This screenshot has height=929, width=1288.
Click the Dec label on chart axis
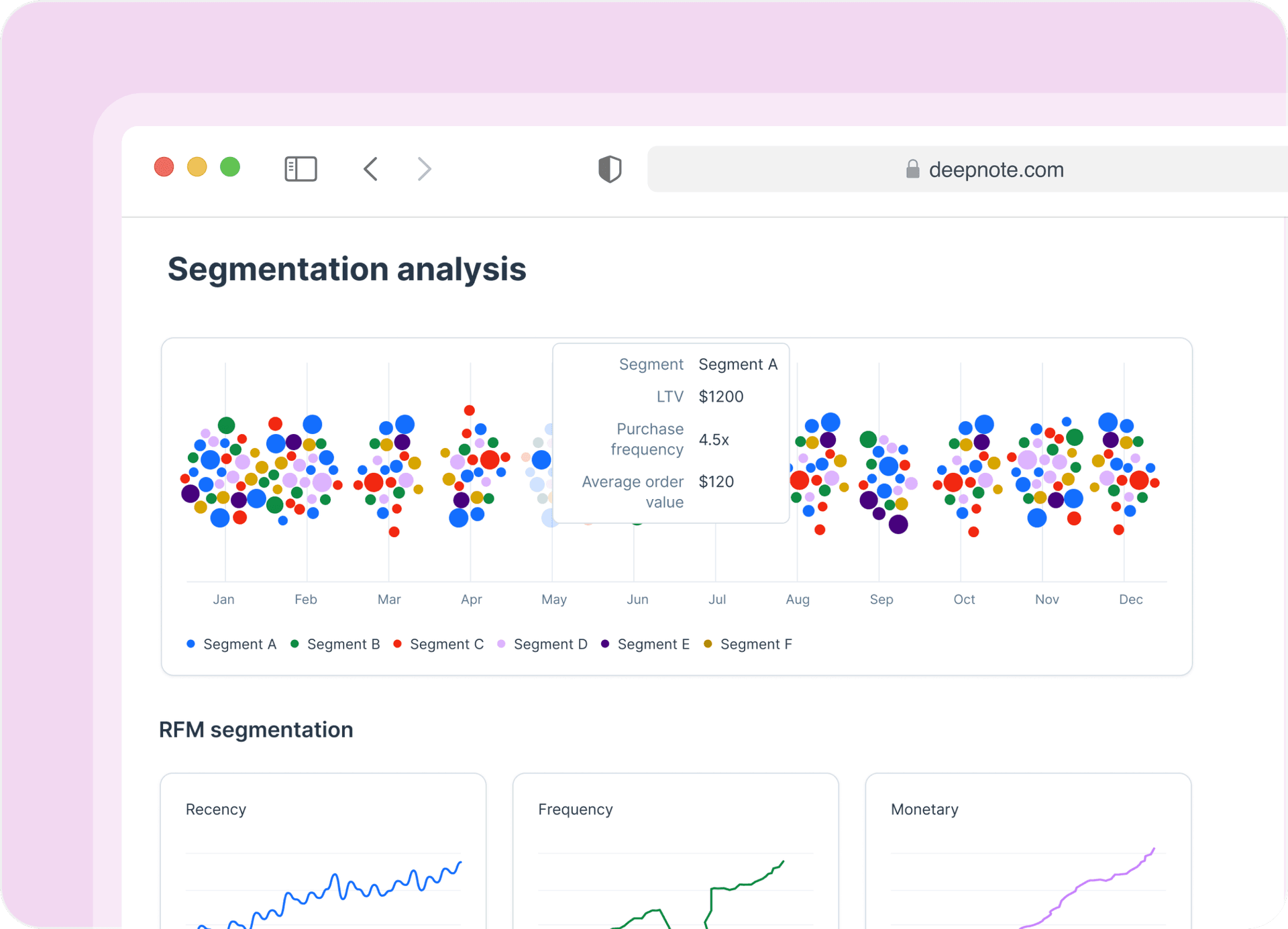point(1130,599)
